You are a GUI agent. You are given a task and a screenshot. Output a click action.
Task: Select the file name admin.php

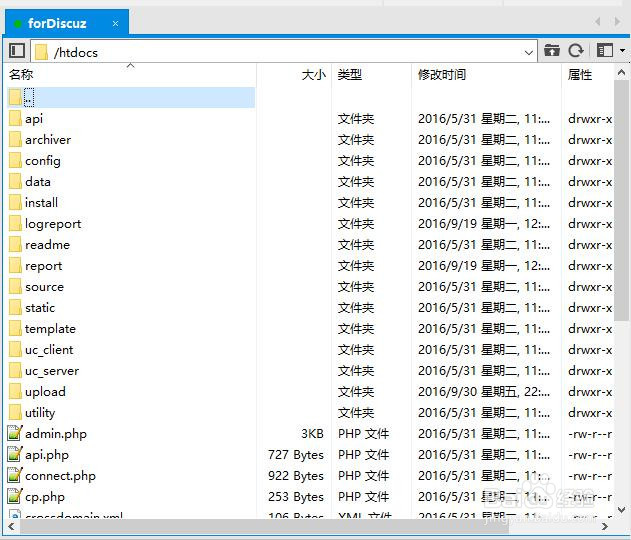[56, 434]
